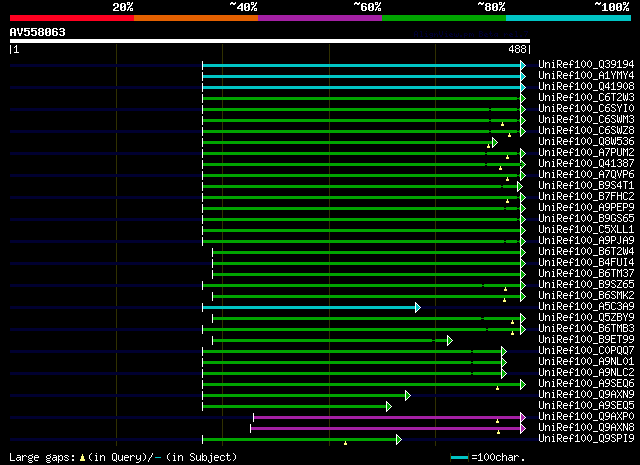640x465 pixels.
Task: Open UniRef100_Q8W536 entry label
Action: click(586, 142)
